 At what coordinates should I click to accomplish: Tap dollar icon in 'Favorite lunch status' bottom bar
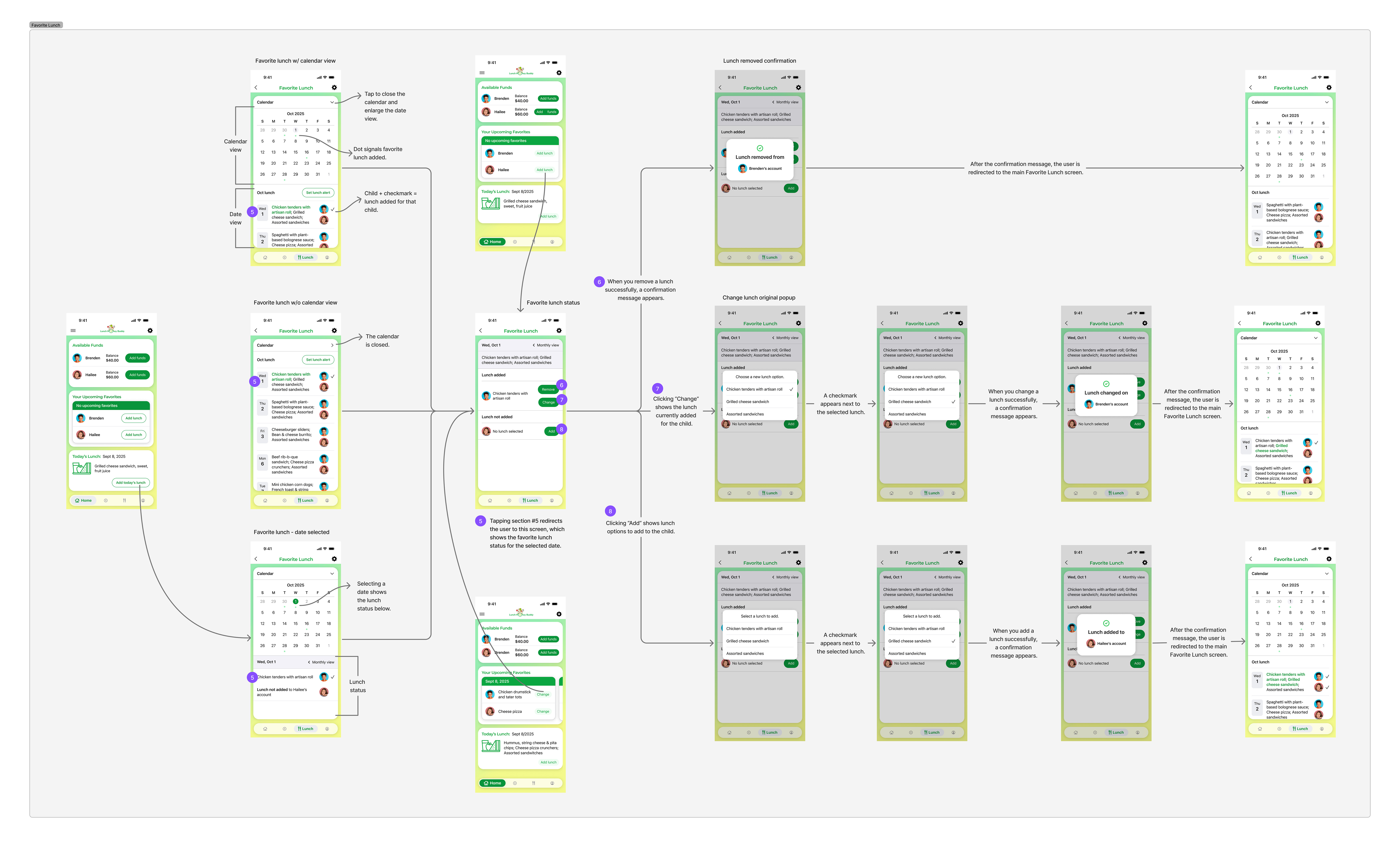[509, 501]
